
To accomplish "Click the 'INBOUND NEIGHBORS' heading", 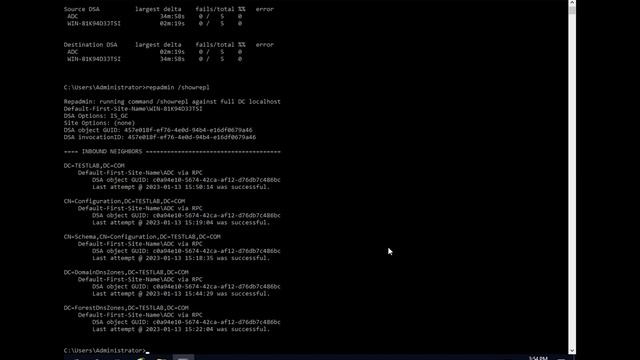I will [x=172, y=151].
